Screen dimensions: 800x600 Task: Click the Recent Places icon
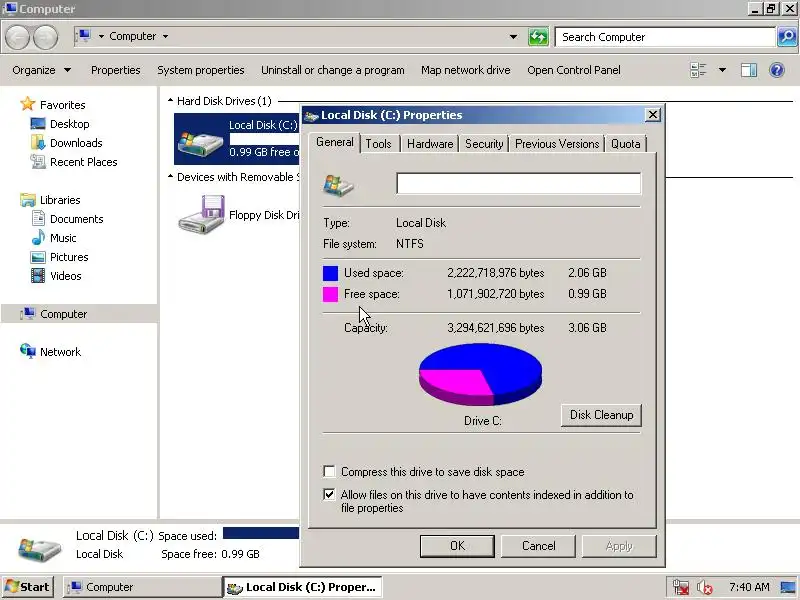pyautogui.click(x=38, y=162)
